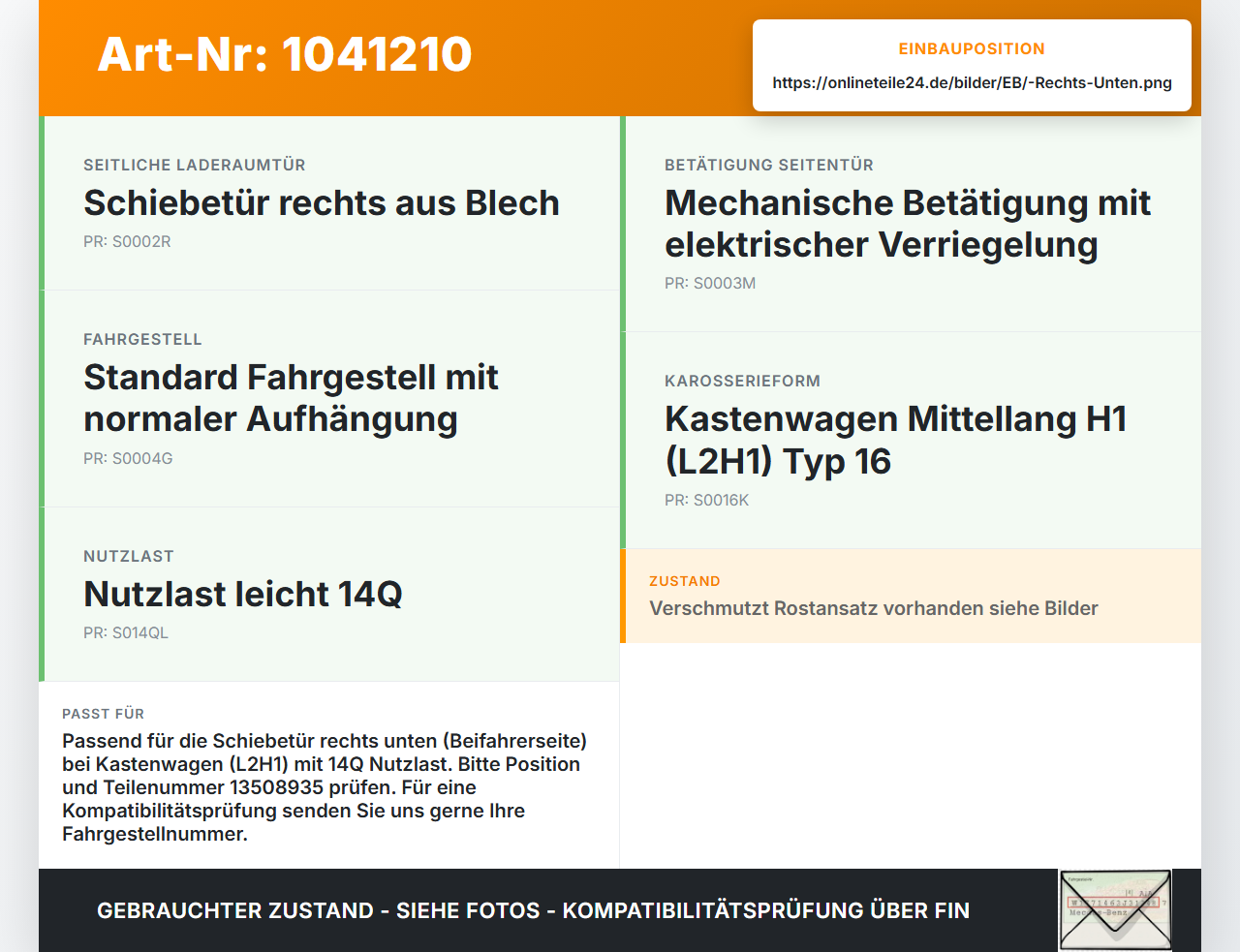Select the Verschmutzt Rostansatz vorhanden condition text
1240x952 pixels.
[874, 608]
